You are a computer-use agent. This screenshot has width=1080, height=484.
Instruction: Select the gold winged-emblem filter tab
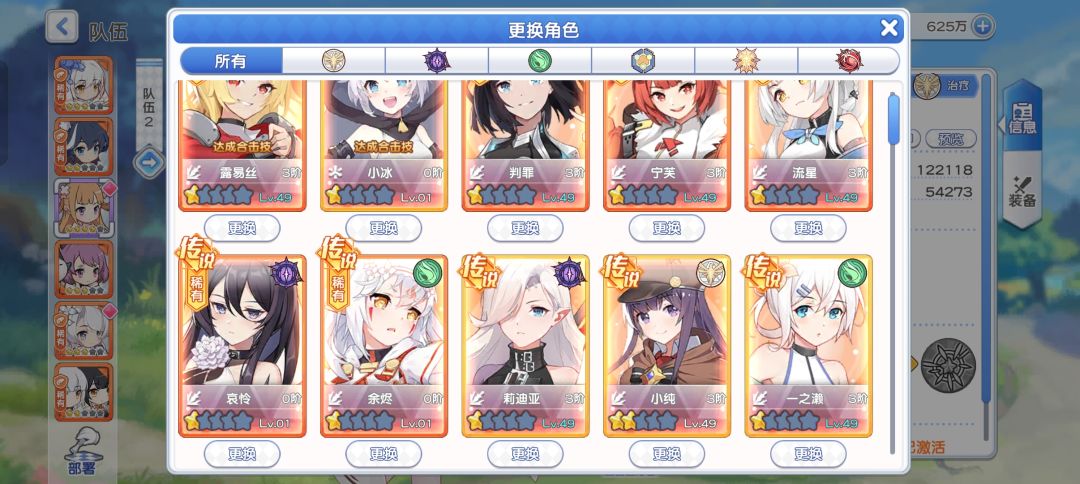click(x=333, y=61)
